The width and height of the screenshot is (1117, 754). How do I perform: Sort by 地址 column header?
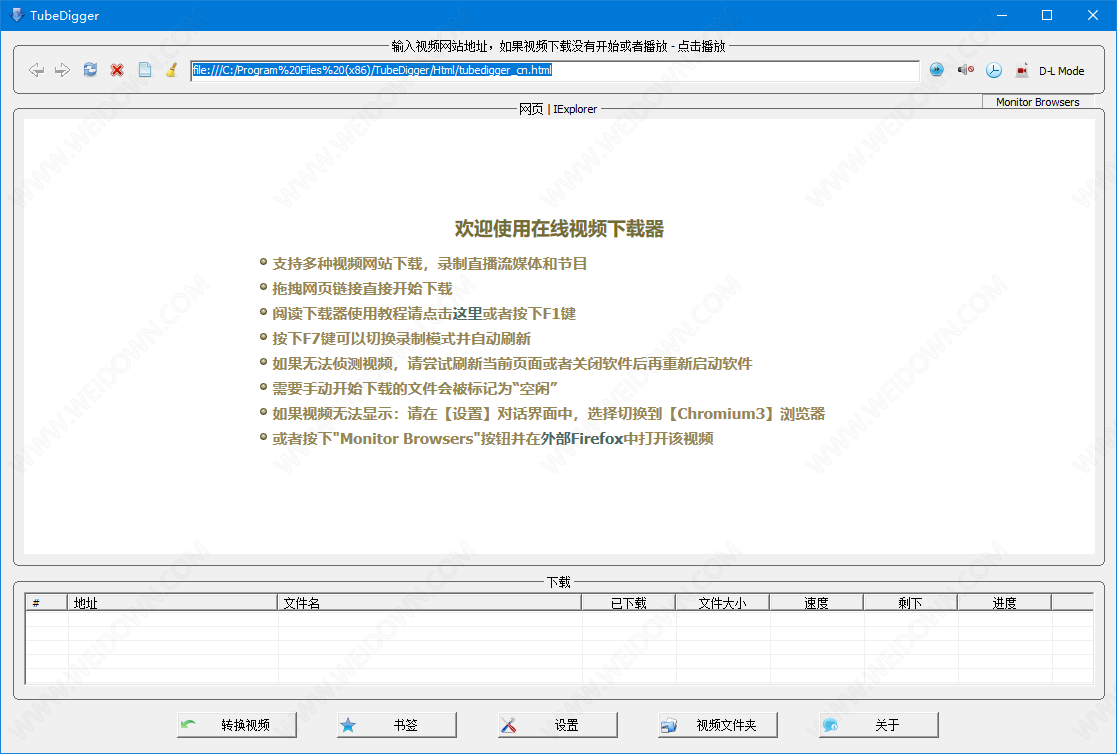[x=172, y=603]
